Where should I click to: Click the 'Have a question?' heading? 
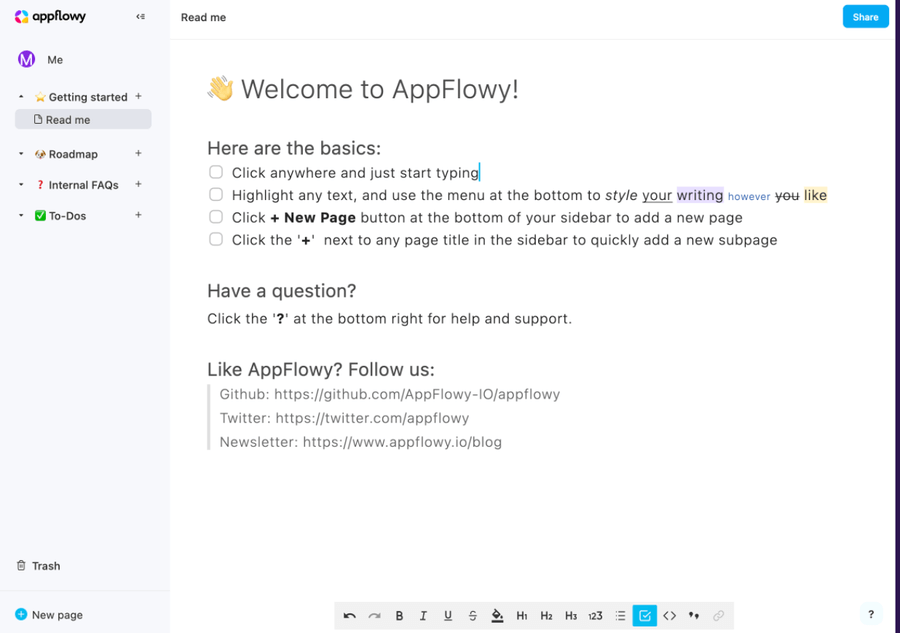point(282,290)
